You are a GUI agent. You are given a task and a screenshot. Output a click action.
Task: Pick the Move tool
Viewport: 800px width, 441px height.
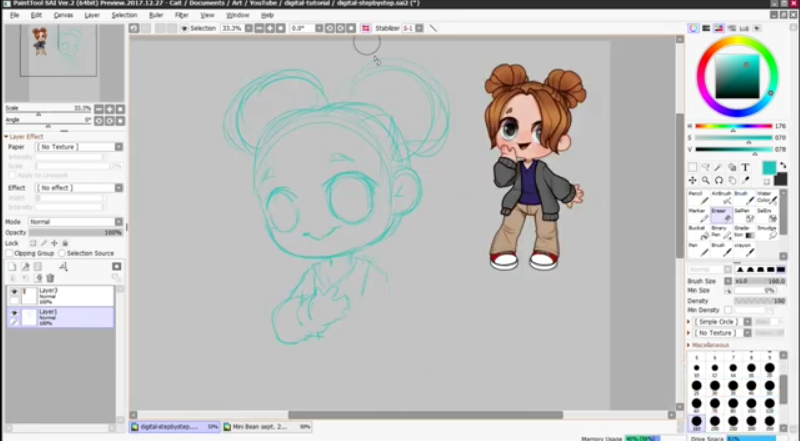[692, 180]
